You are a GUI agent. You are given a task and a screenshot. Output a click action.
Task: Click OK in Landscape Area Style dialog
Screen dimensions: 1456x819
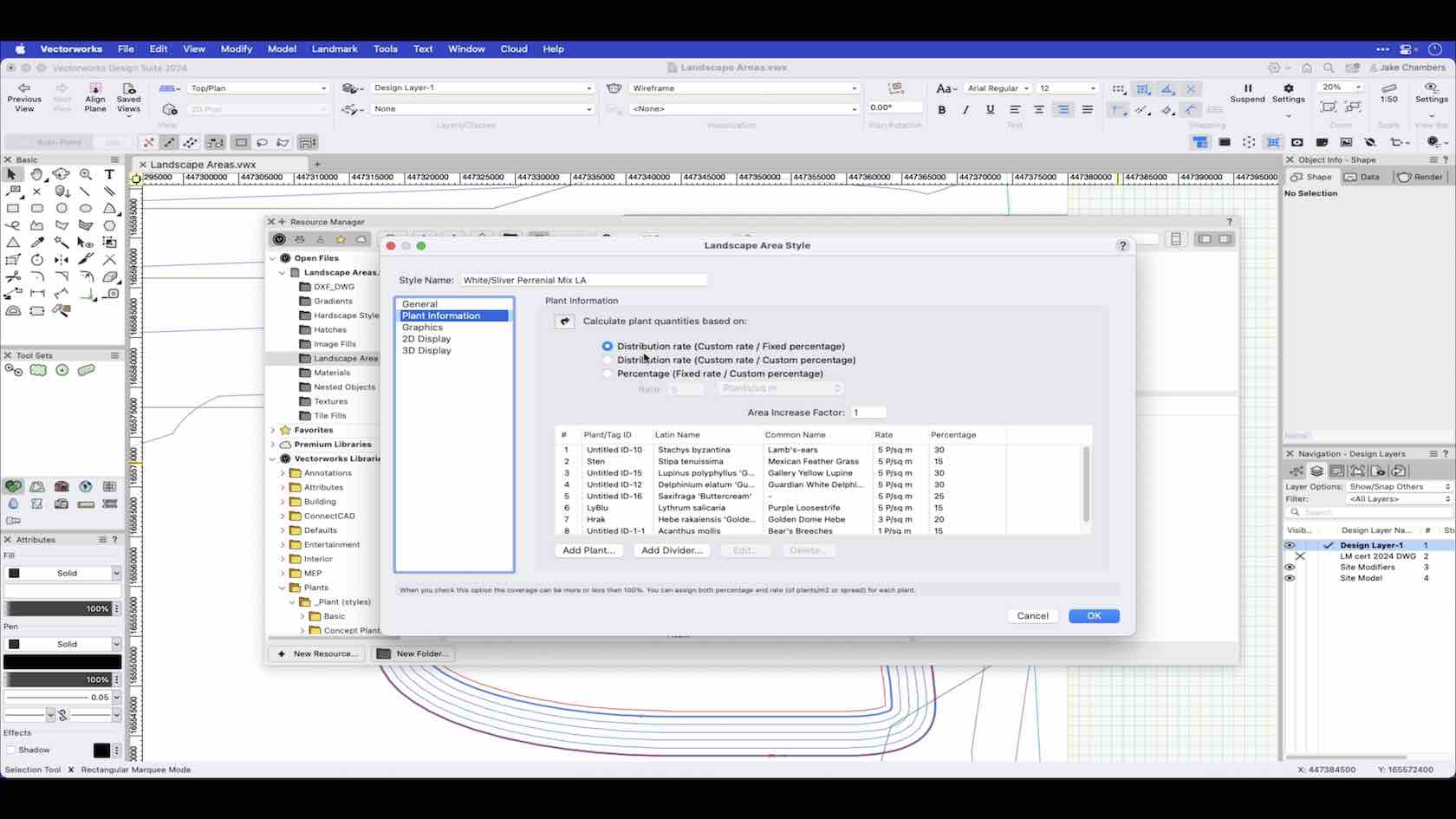(x=1094, y=616)
